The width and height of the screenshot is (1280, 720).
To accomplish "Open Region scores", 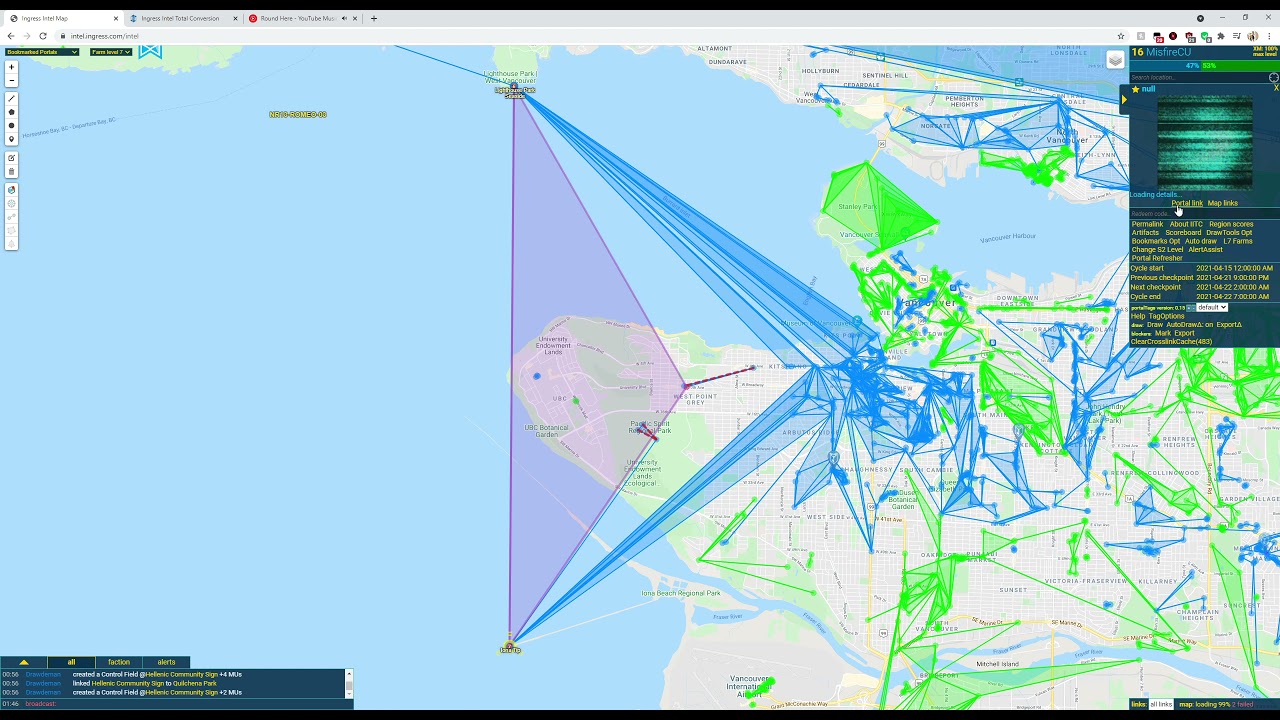I will click(1231, 224).
